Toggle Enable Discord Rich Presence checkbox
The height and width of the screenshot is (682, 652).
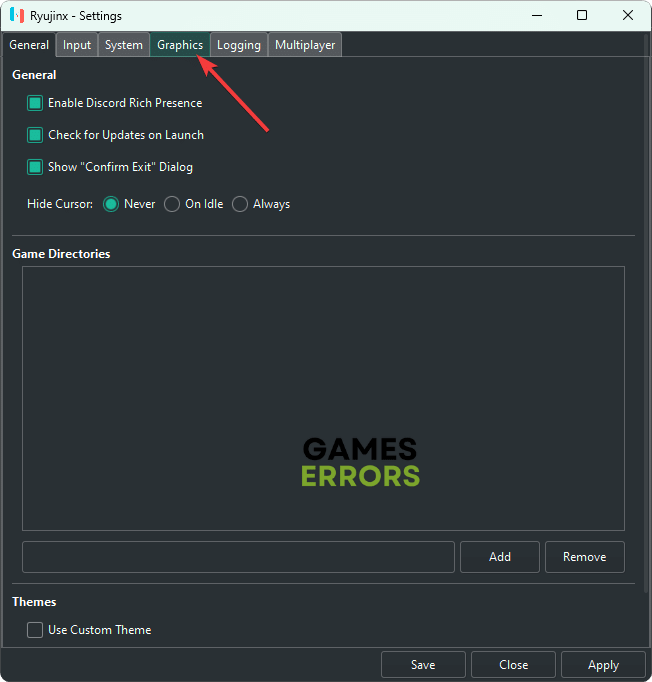click(35, 103)
